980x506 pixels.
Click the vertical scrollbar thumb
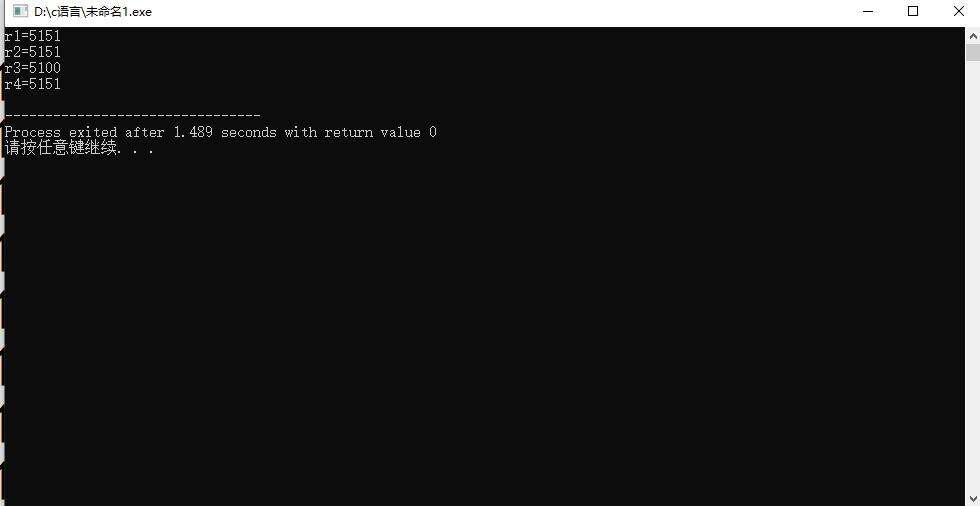click(972, 52)
